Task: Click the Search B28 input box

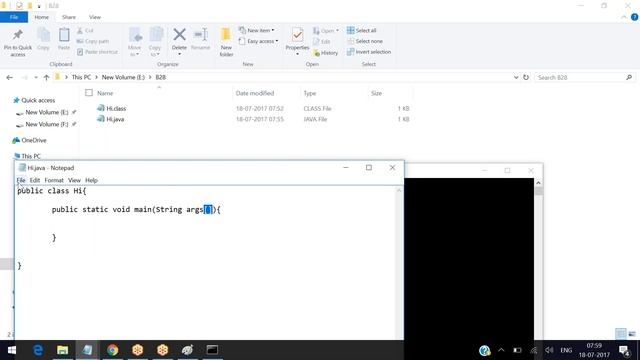Action: point(580,77)
